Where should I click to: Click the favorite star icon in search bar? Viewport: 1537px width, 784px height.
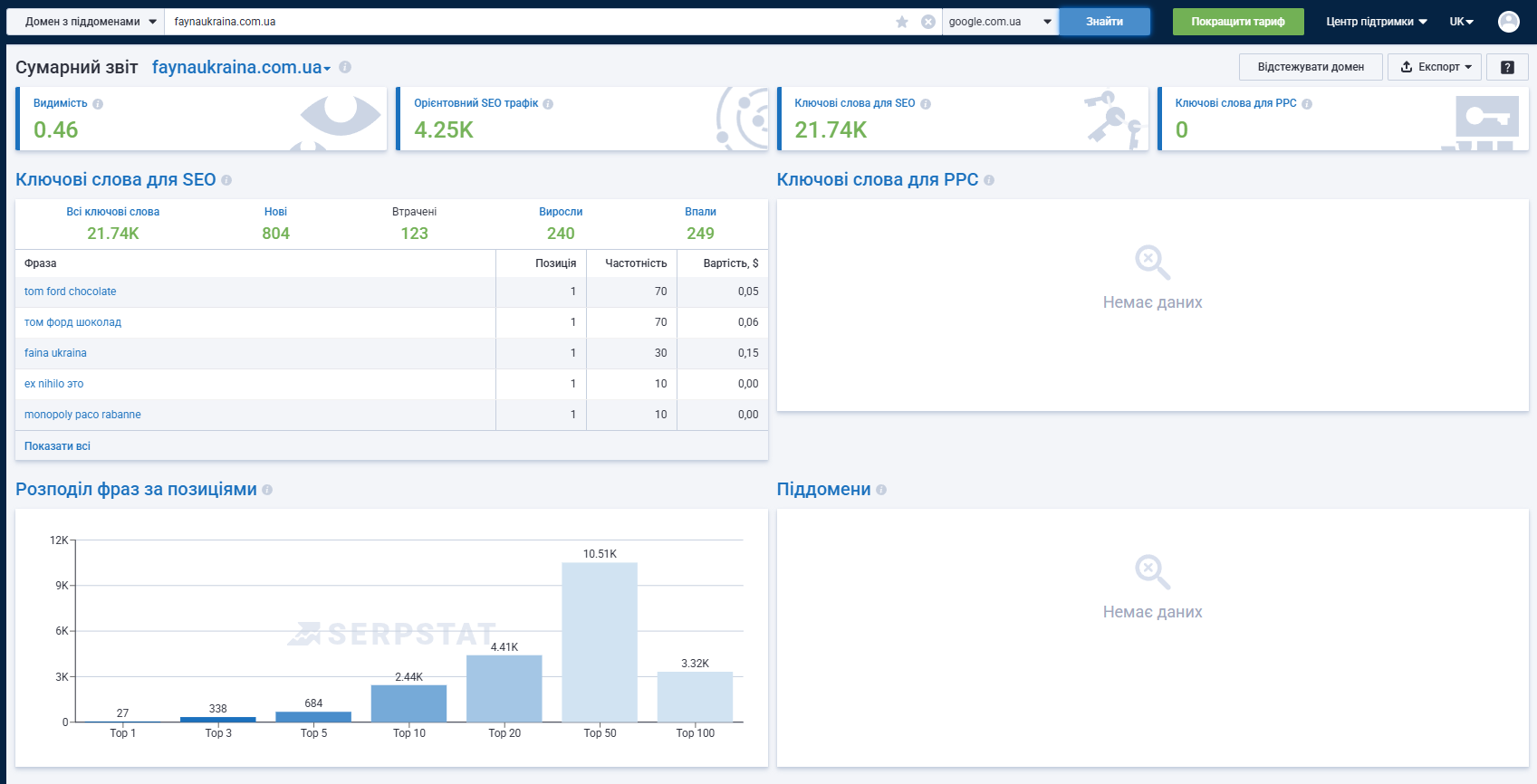[902, 22]
